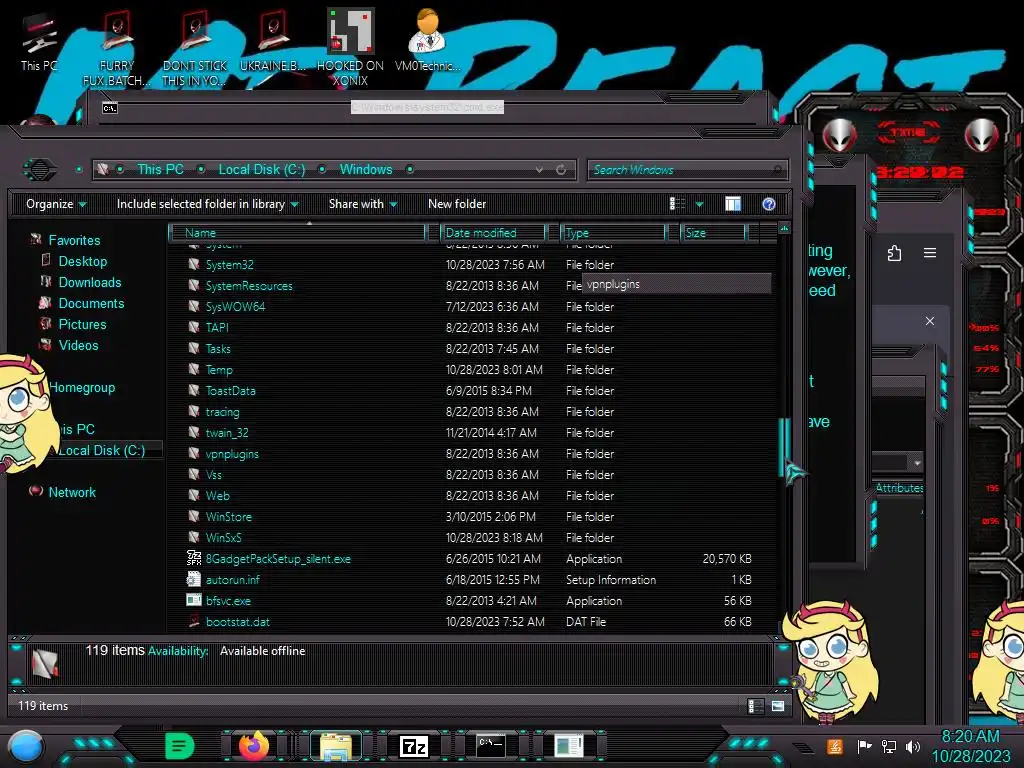This screenshot has width=1024, height=768.
Task: Open the Explorer help question mark icon
Action: [769, 204]
